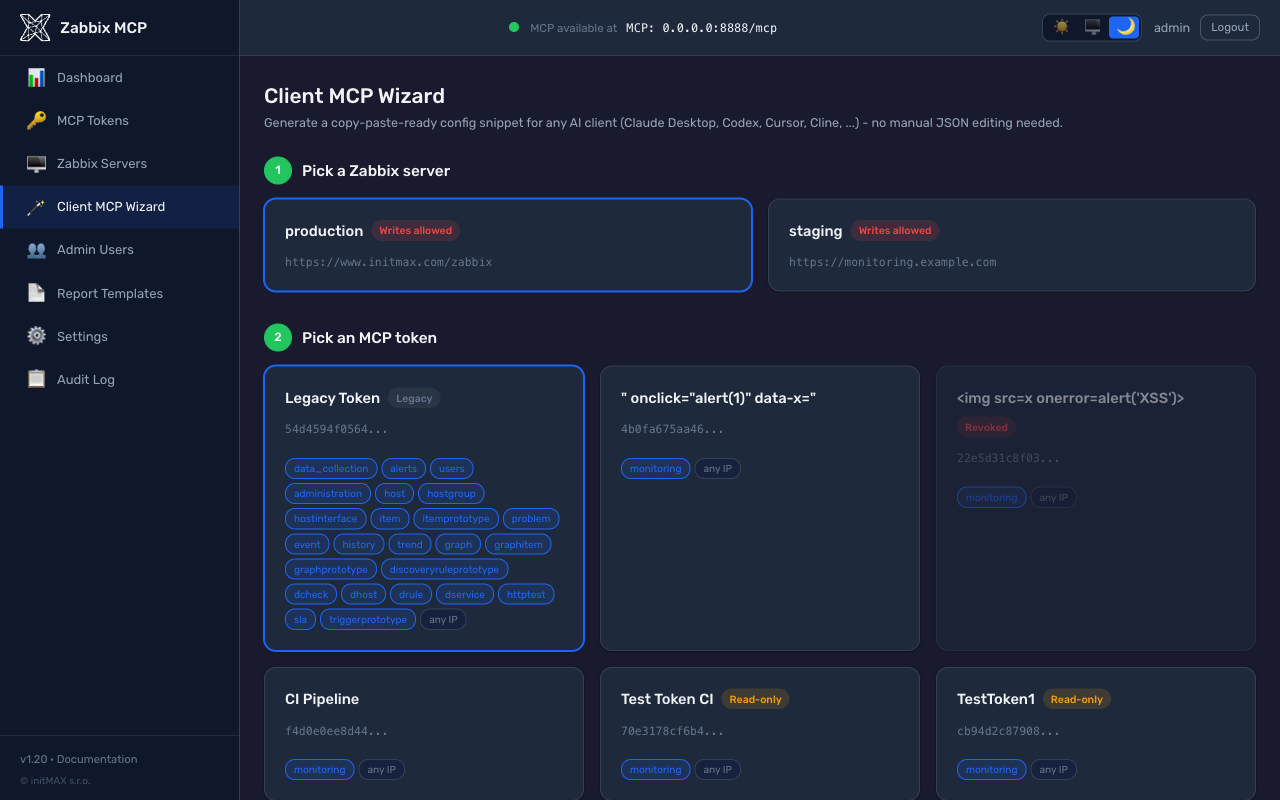
Task: Click the graphitem scope tag
Action: [x=518, y=544]
